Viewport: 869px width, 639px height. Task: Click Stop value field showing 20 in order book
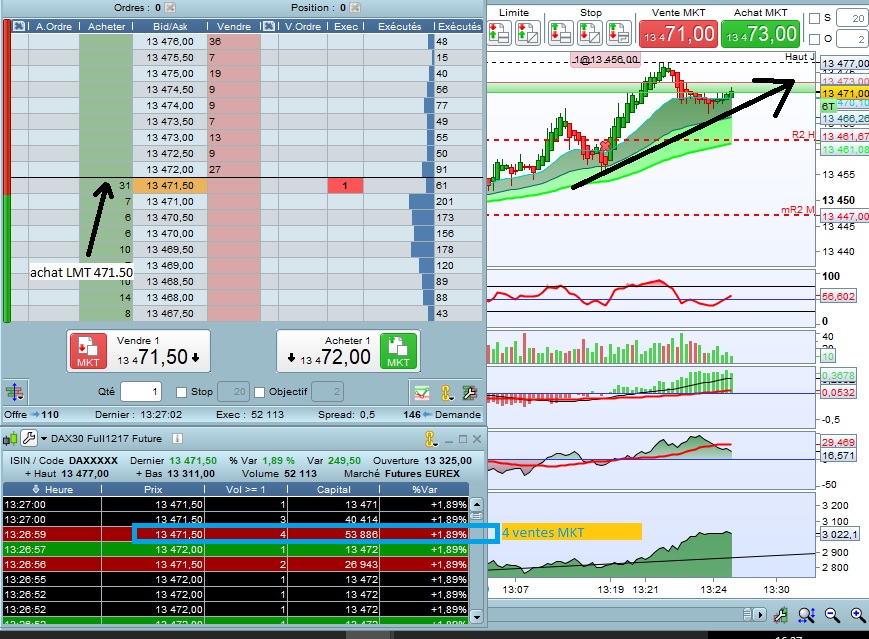click(233, 392)
